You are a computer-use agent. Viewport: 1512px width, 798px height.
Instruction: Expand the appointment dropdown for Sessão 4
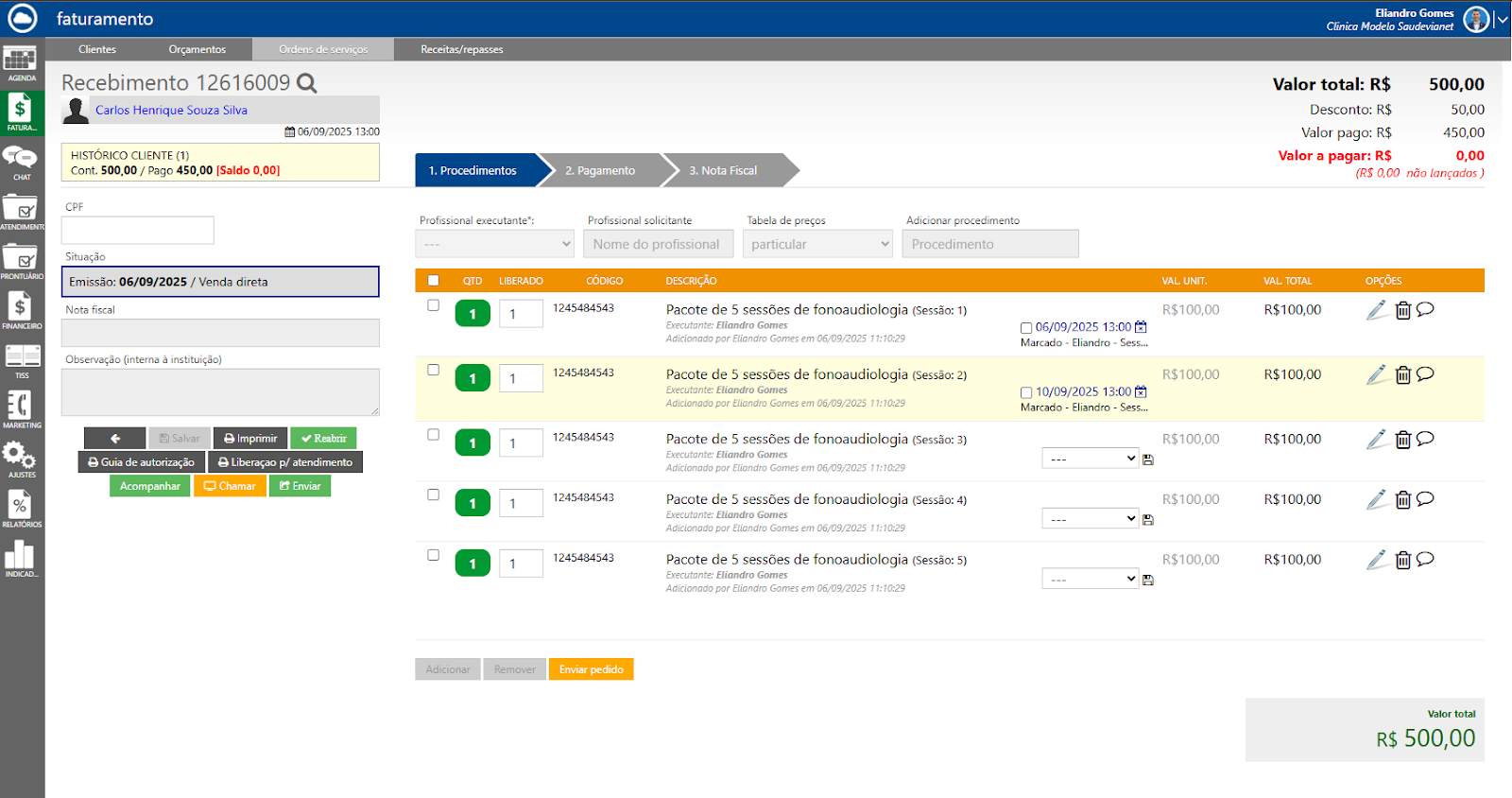(1091, 519)
